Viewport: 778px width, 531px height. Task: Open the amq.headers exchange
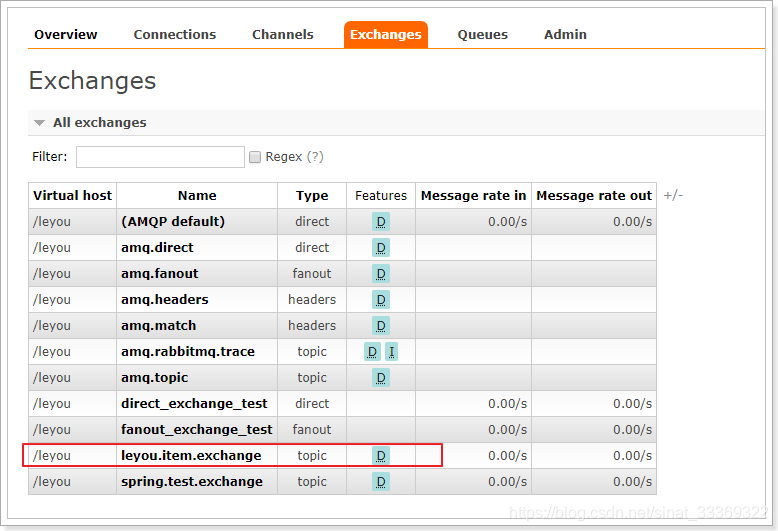[x=164, y=300]
